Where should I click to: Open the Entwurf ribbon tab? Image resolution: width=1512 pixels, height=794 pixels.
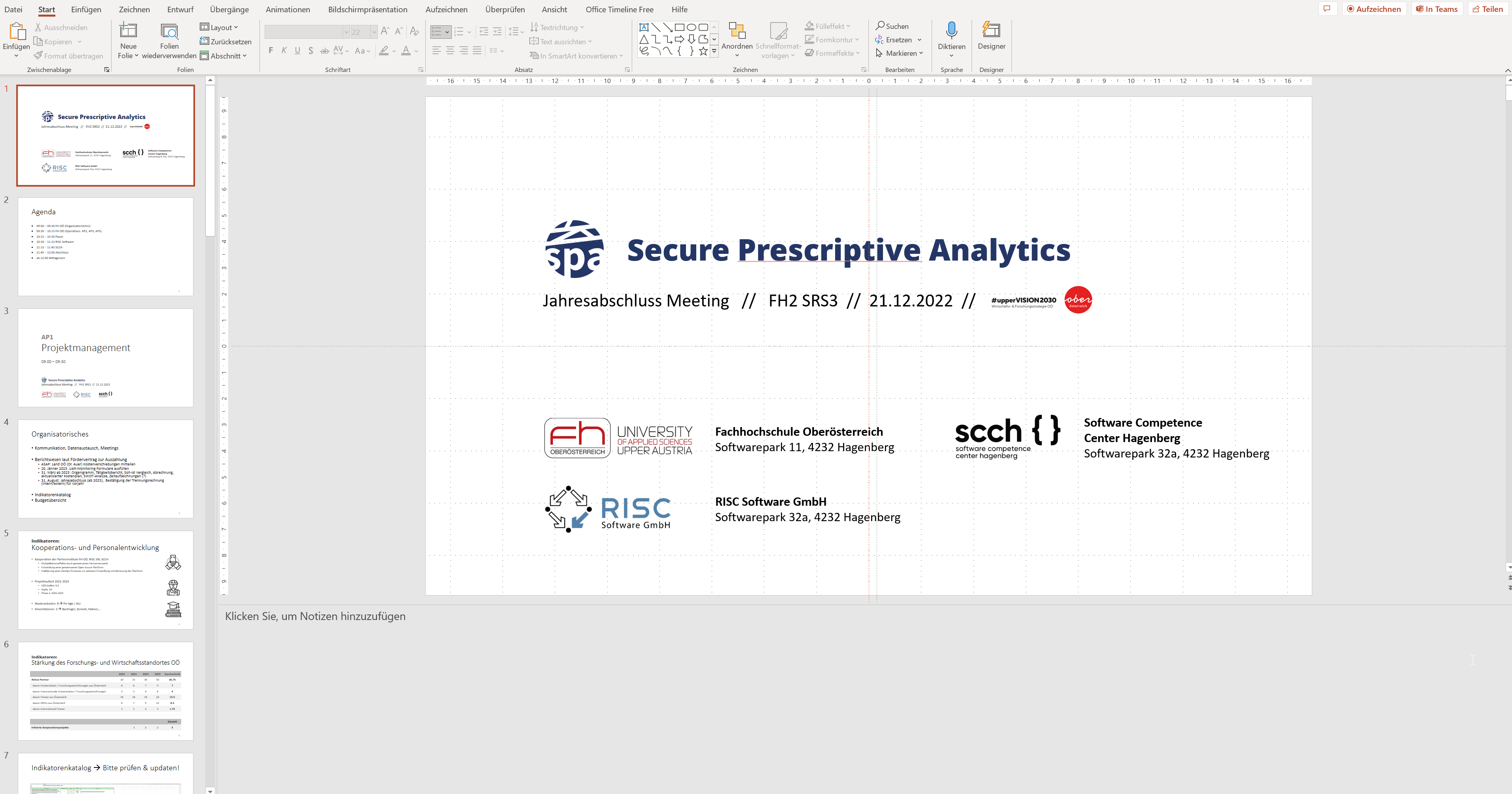point(180,9)
